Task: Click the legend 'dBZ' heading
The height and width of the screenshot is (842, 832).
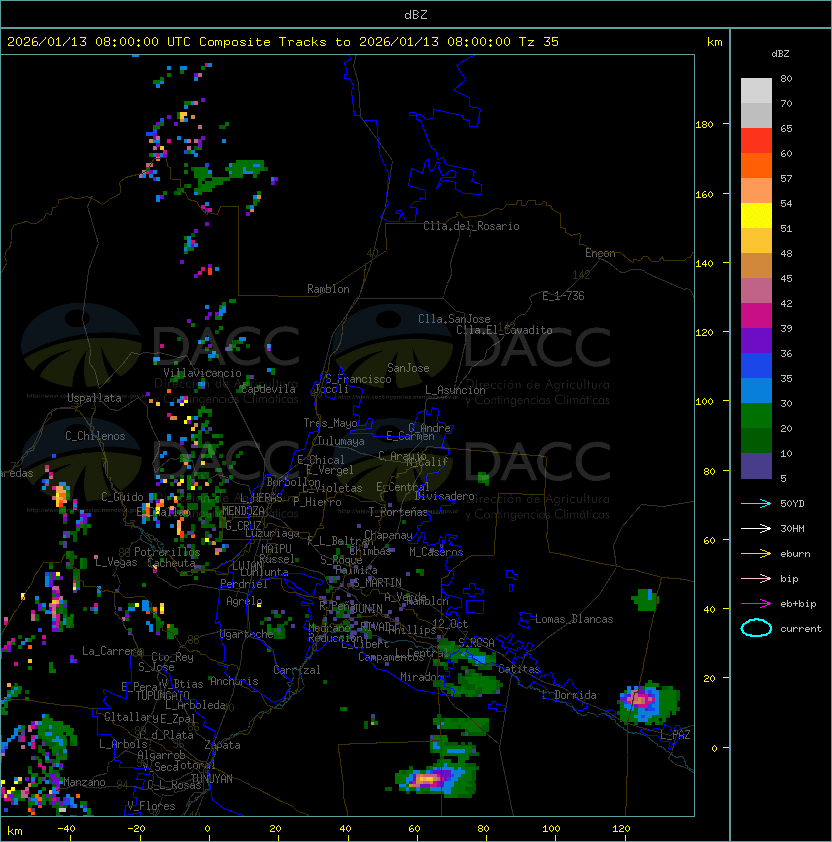Action: (x=780, y=54)
